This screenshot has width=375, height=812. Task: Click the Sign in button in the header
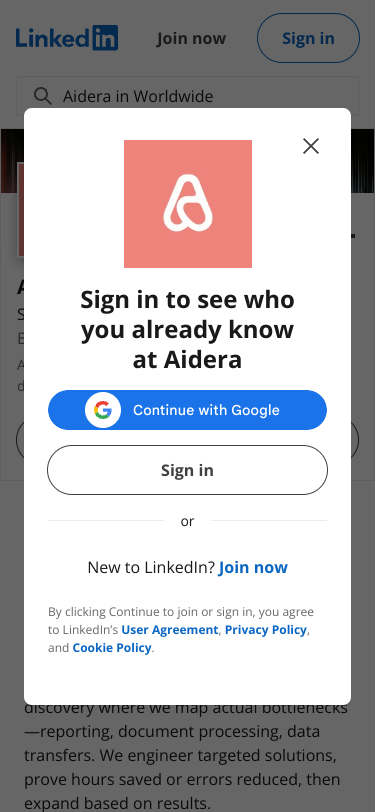click(308, 38)
